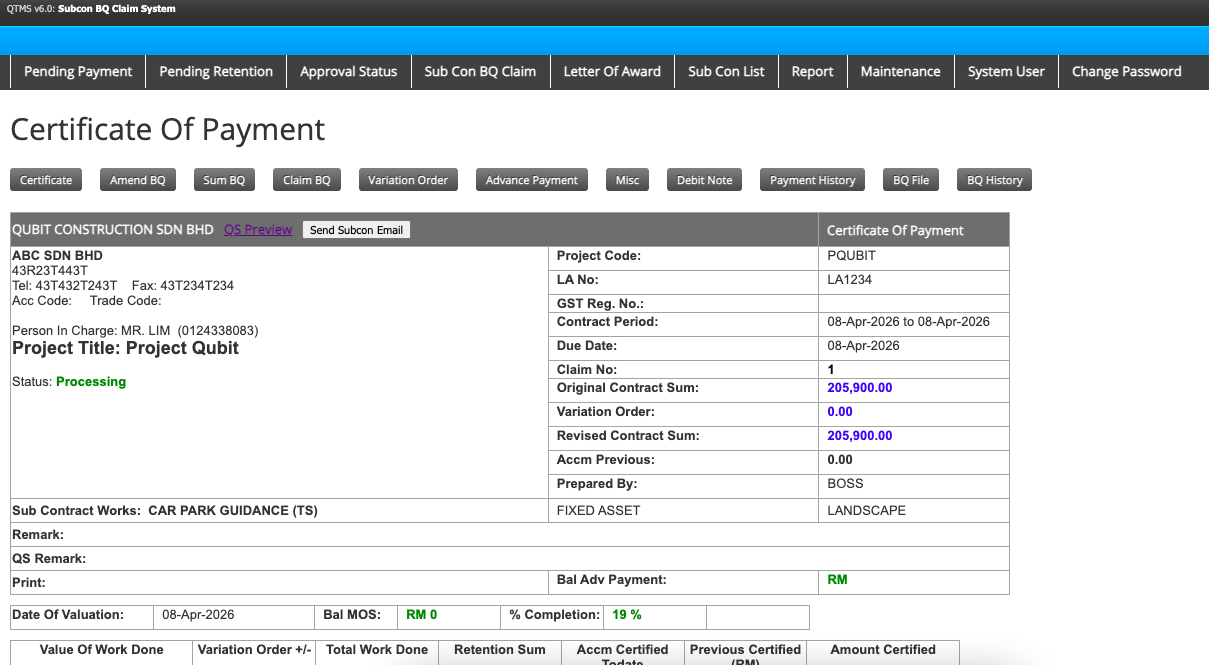The width and height of the screenshot is (1209, 665).
Task: Go to System User page
Action: [x=1006, y=72]
